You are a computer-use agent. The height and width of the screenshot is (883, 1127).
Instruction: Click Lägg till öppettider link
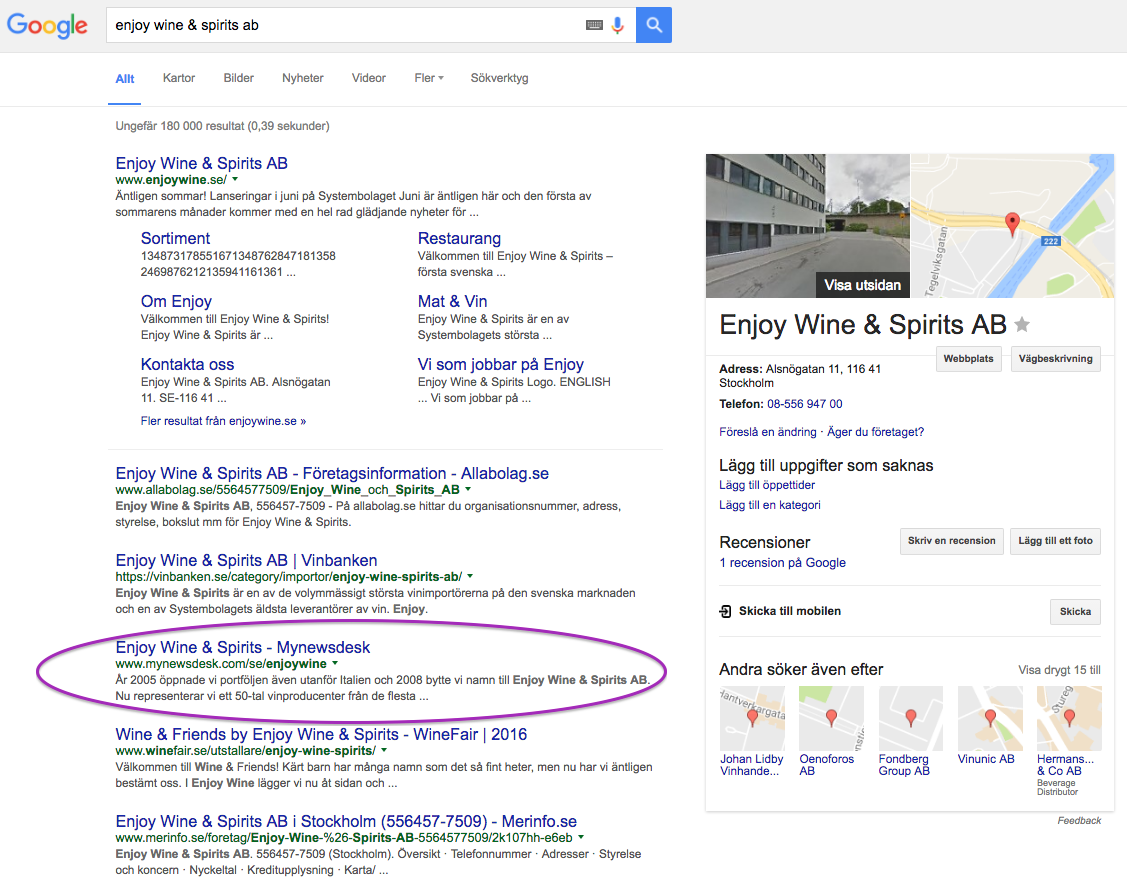click(x=767, y=485)
